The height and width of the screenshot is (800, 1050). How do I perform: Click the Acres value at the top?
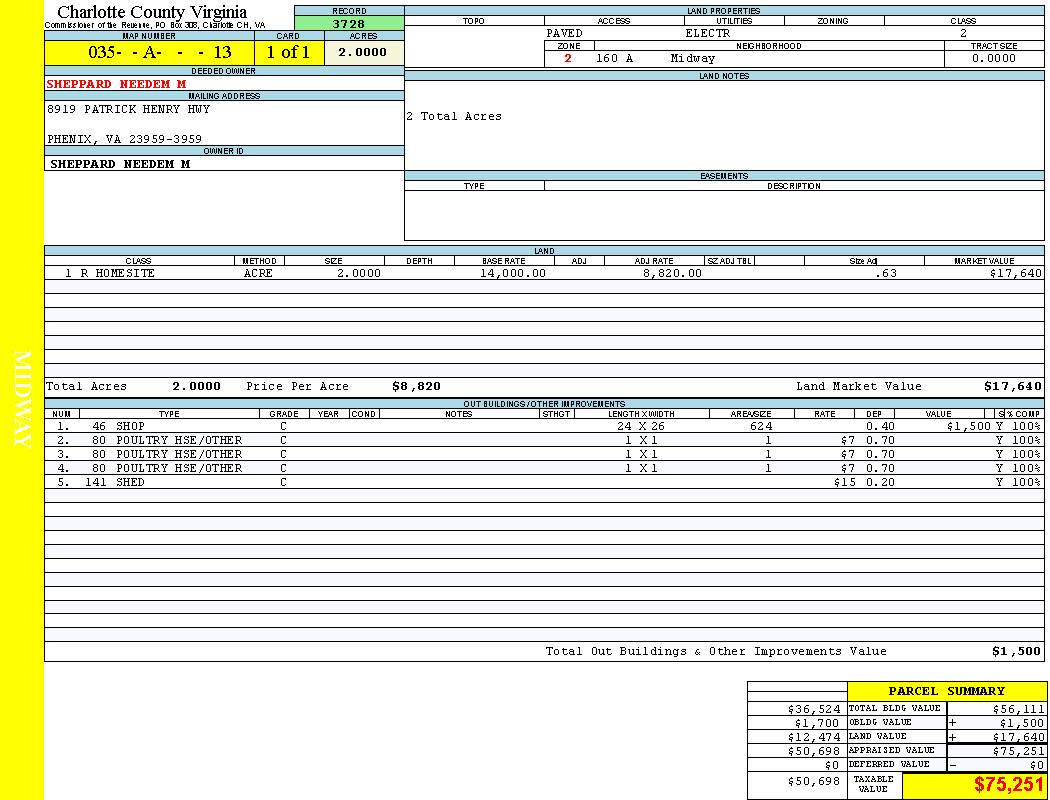[x=362, y=52]
